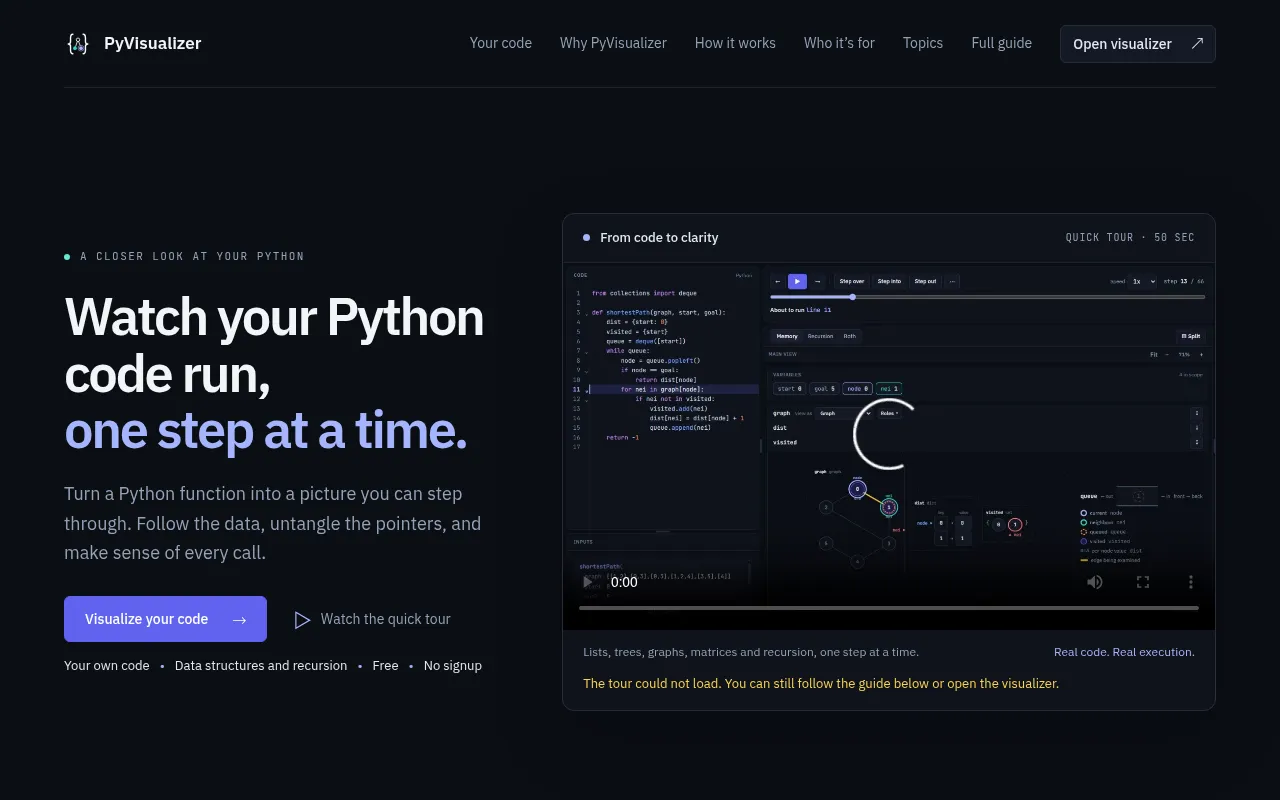This screenshot has height=800, width=1280.
Task: Play the quick tour video
Action: pos(588,582)
